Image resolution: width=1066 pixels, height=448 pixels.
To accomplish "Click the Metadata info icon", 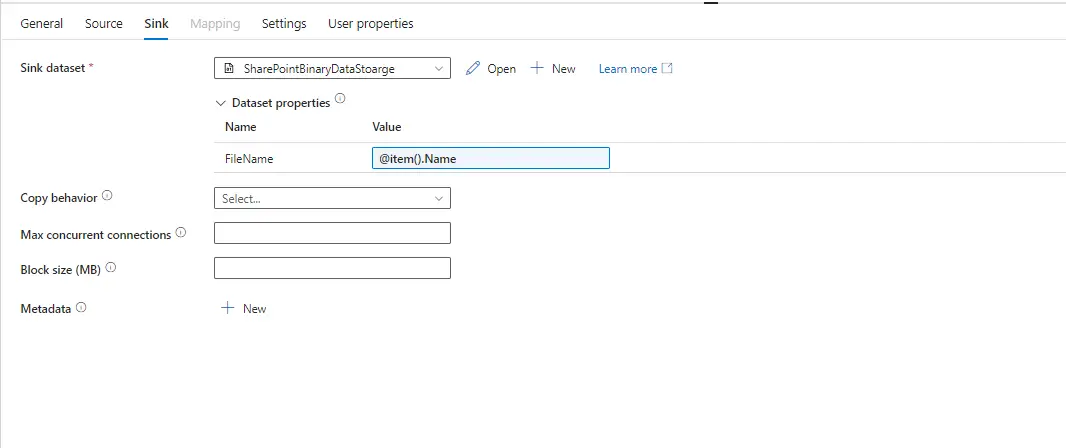I will tap(81, 308).
